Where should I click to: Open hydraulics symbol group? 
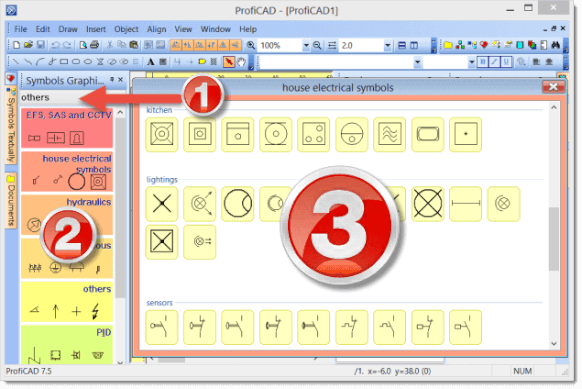[67, 215]
